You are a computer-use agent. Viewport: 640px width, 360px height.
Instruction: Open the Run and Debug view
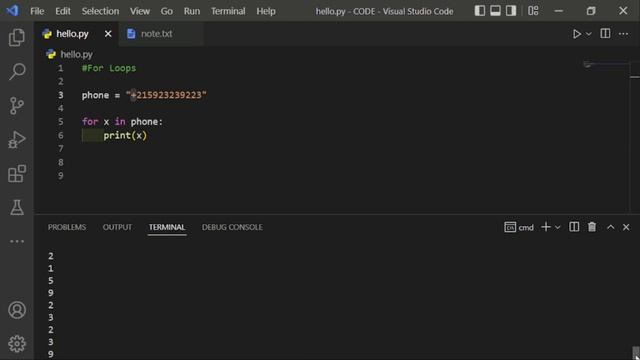click(17, 140)
